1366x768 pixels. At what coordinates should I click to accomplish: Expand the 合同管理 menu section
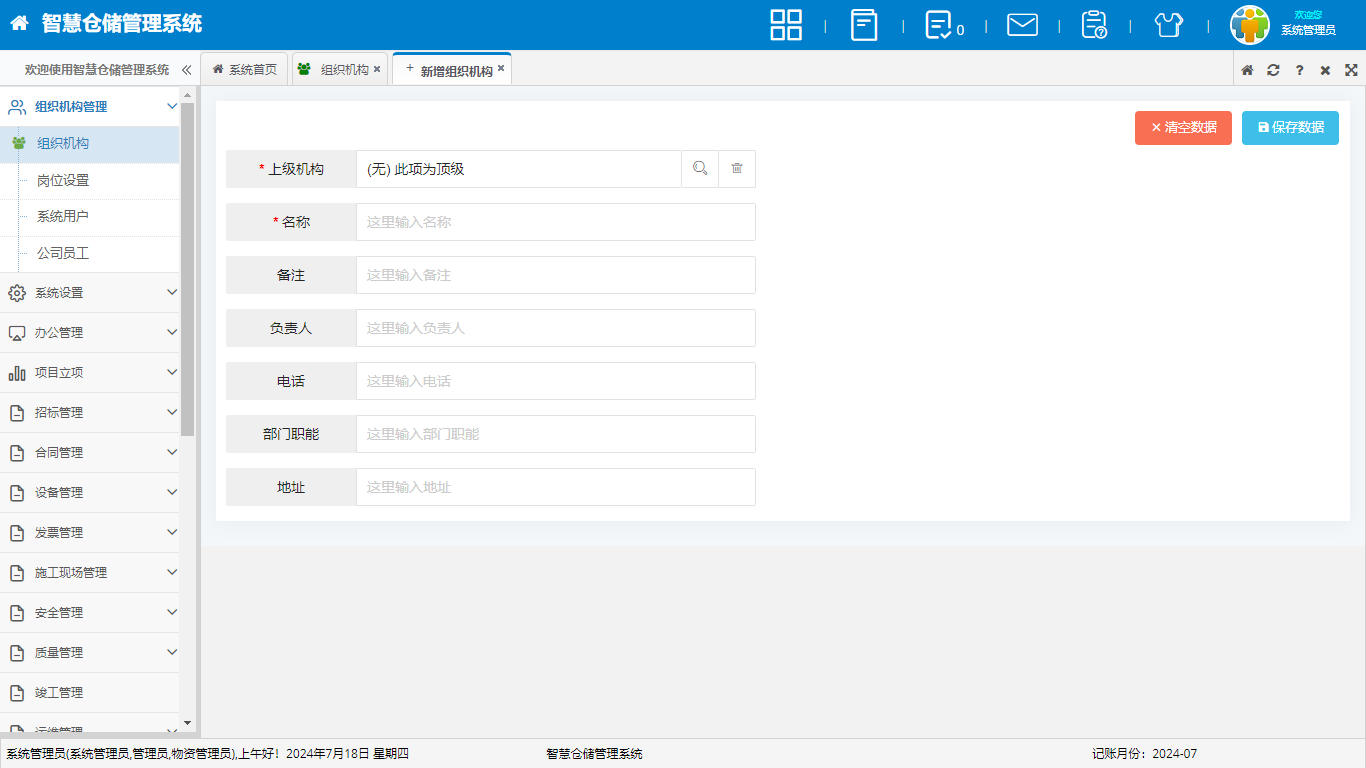(x=90, y=453)
